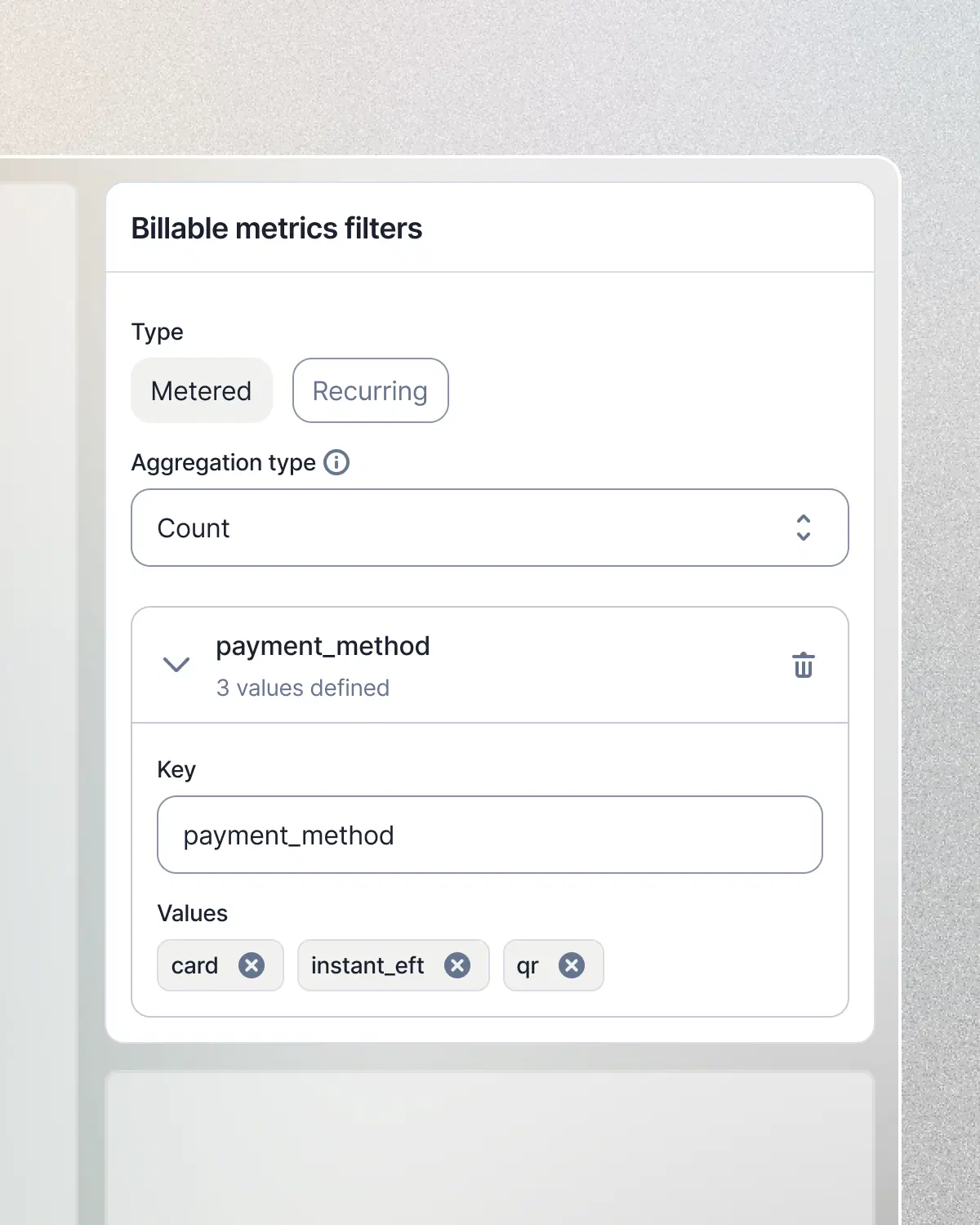The width and height of the screenshot is (980, 1225).
Task: Click the up-down stepper arrows on Count
Action: coord(804,528)
